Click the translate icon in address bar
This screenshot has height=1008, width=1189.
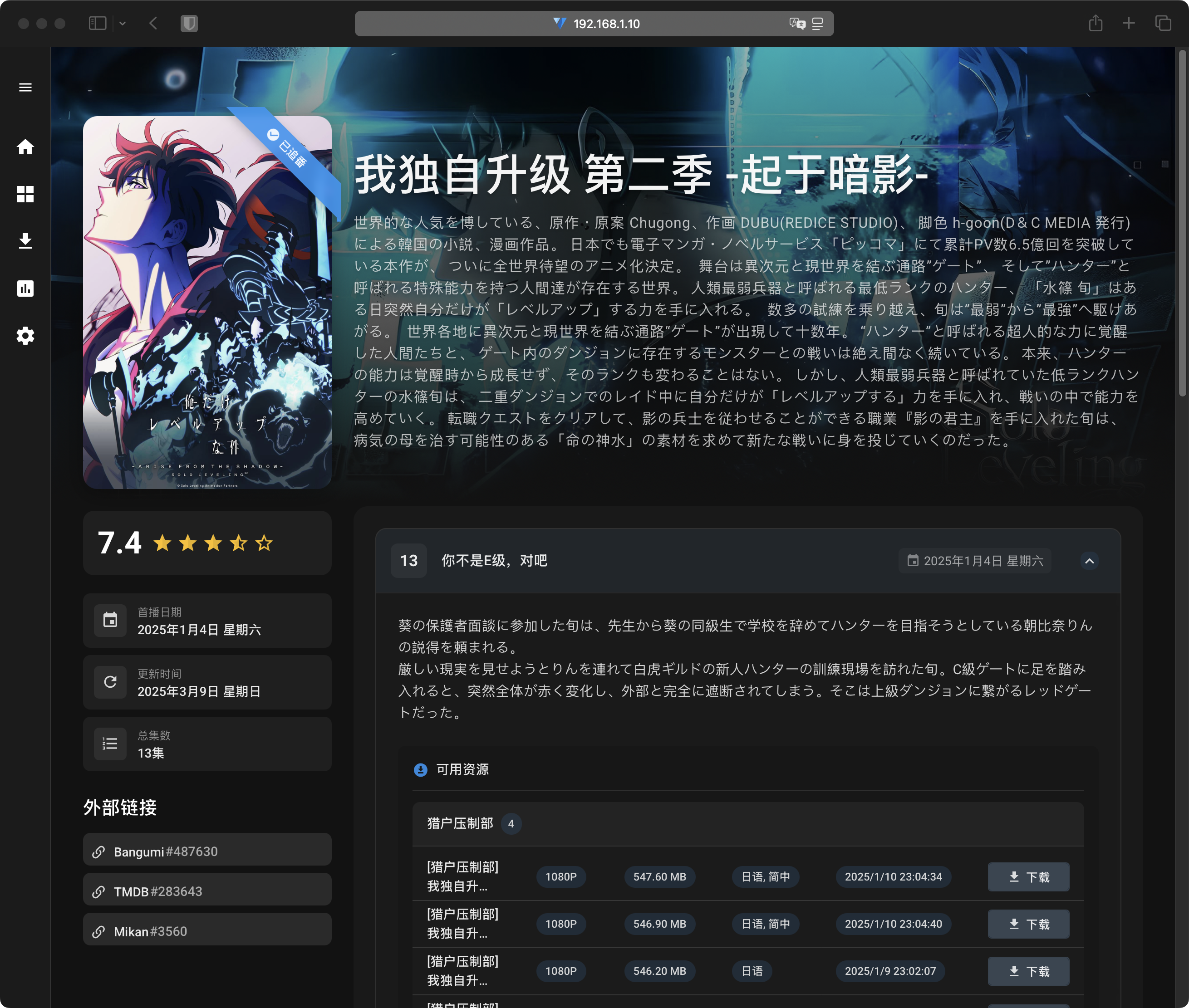797,24
